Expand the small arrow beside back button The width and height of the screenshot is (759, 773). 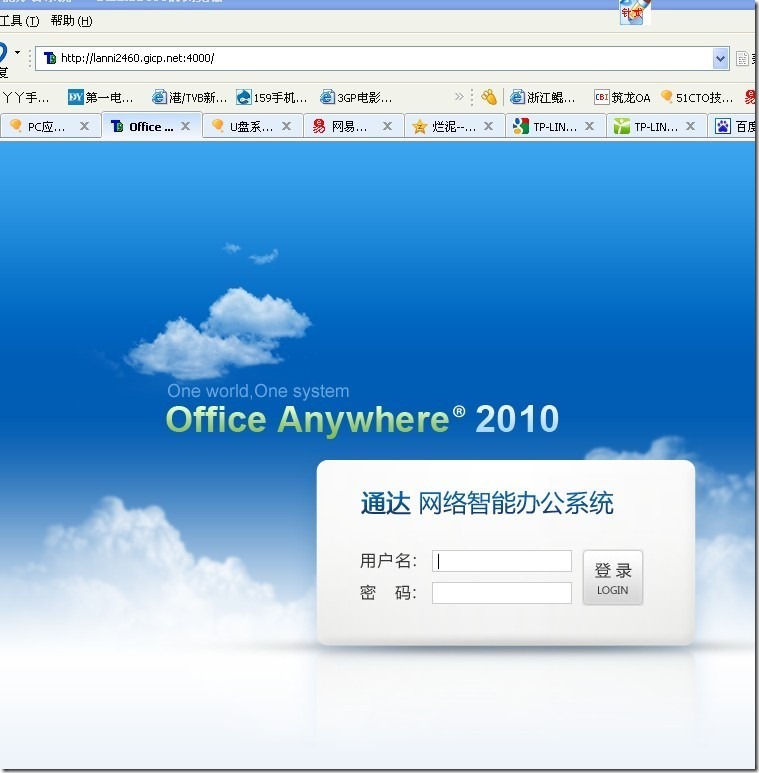click(x=18, y=52)
